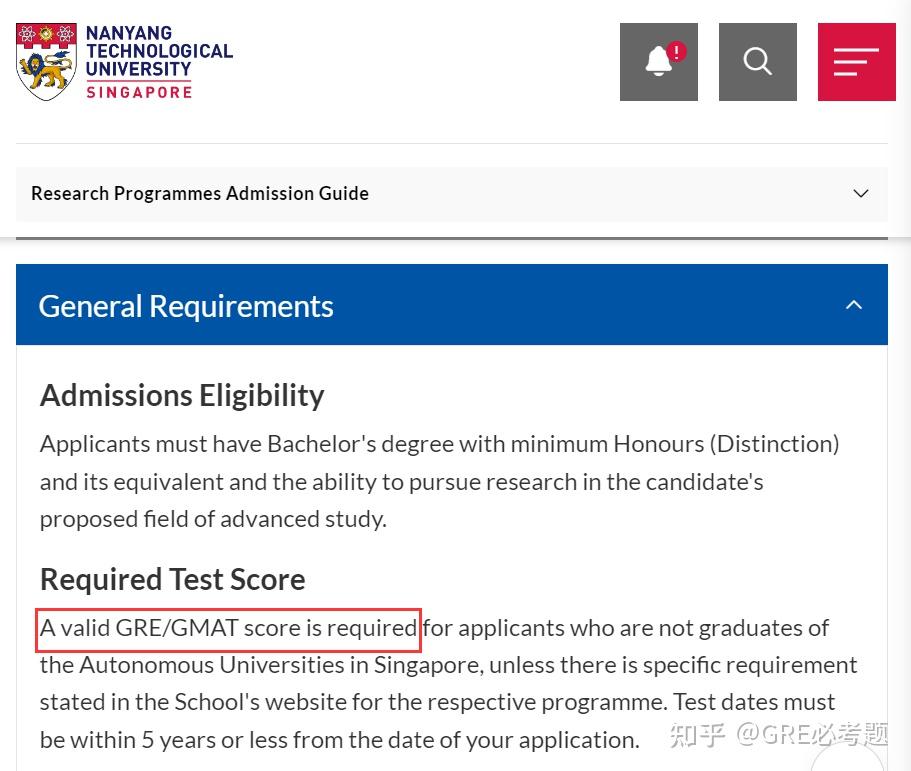Image resolution: width=911 pixels, height=771 pixels.
Task: Collapse the General Requirements chevron
Action: pos(854,305)
